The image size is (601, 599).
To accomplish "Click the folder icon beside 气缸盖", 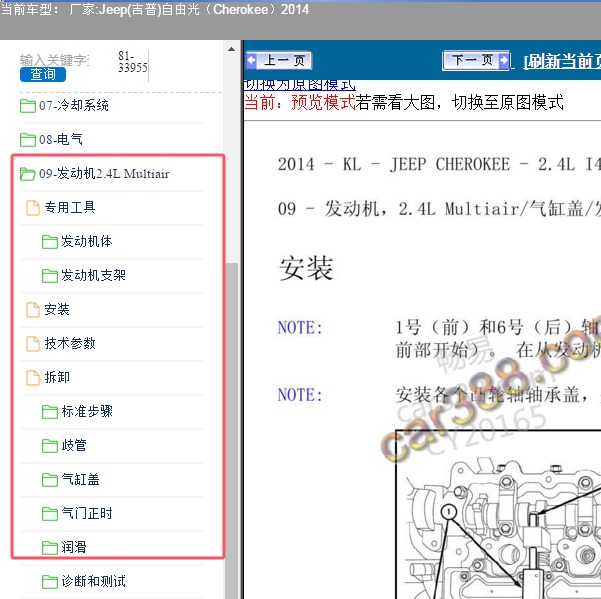I will pos(50,480).
